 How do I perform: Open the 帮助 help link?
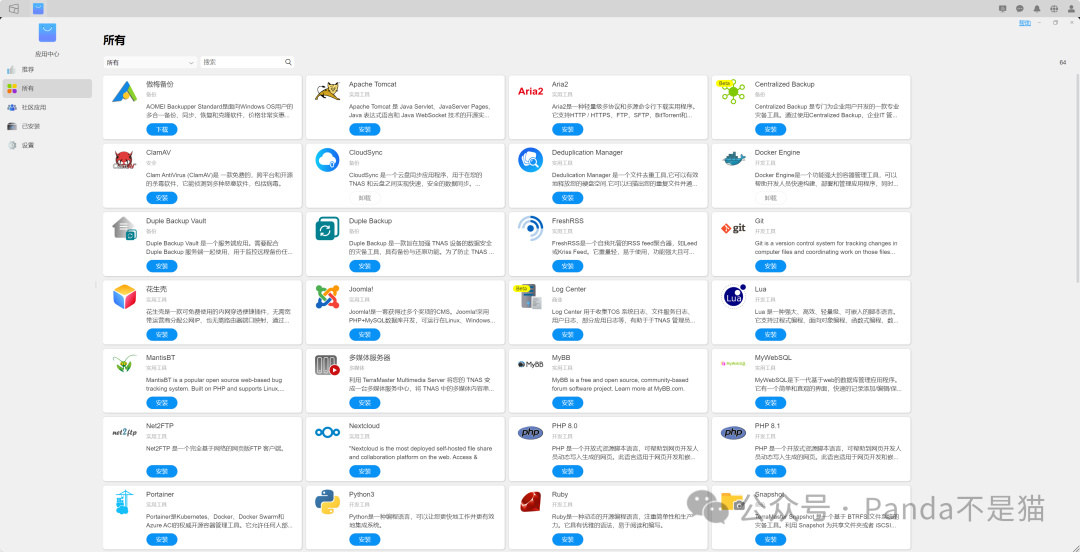pyautogui.click(x=1025, y=23)
